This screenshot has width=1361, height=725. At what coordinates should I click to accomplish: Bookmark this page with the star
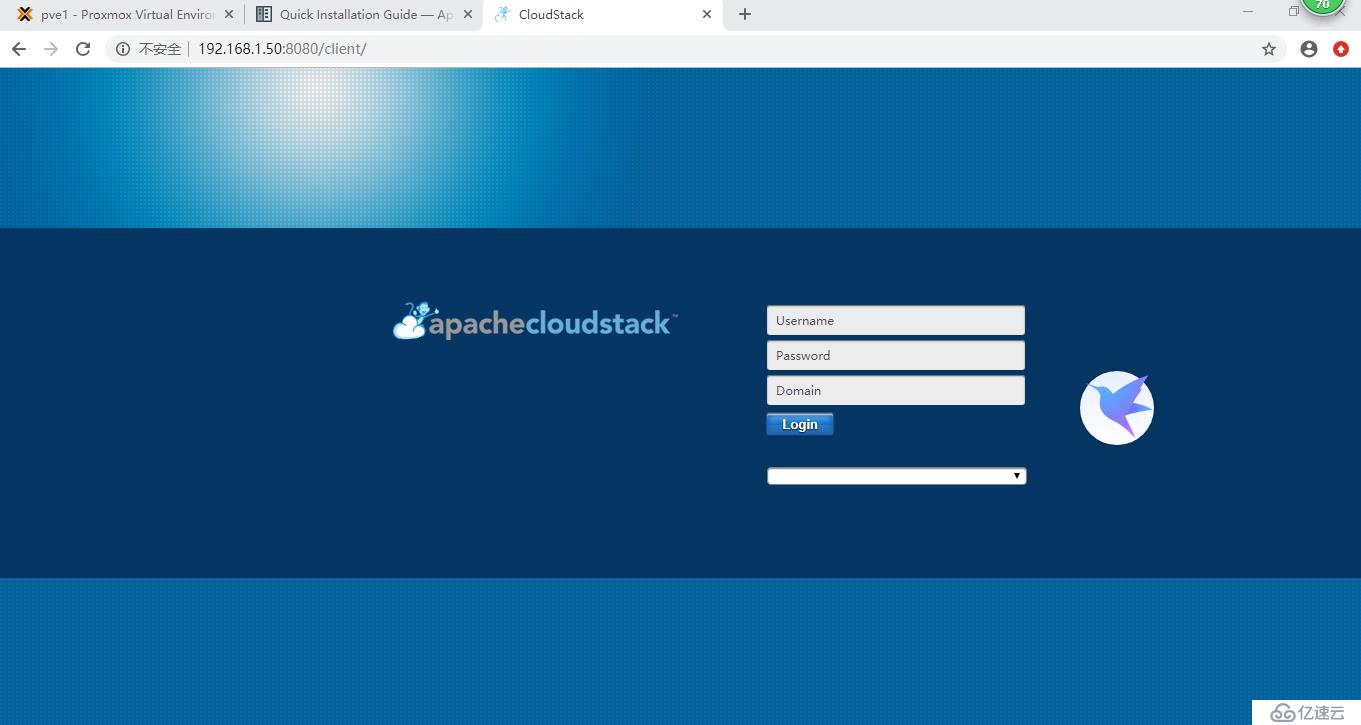pyautogui.click(x=1269, y=49)
